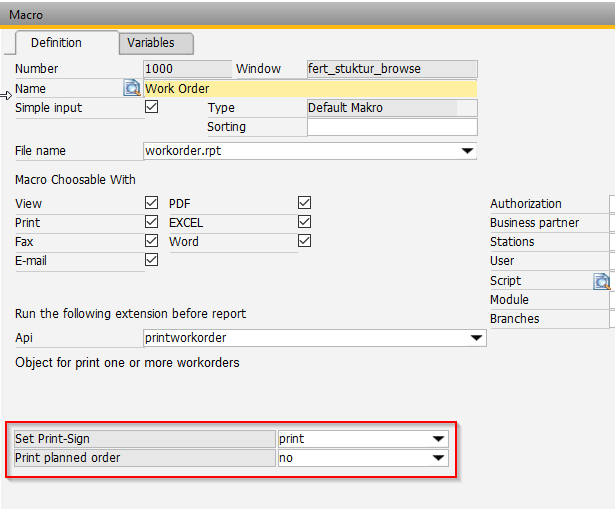Toggle the EXCEL export checkbox

(x=305, y=222)
